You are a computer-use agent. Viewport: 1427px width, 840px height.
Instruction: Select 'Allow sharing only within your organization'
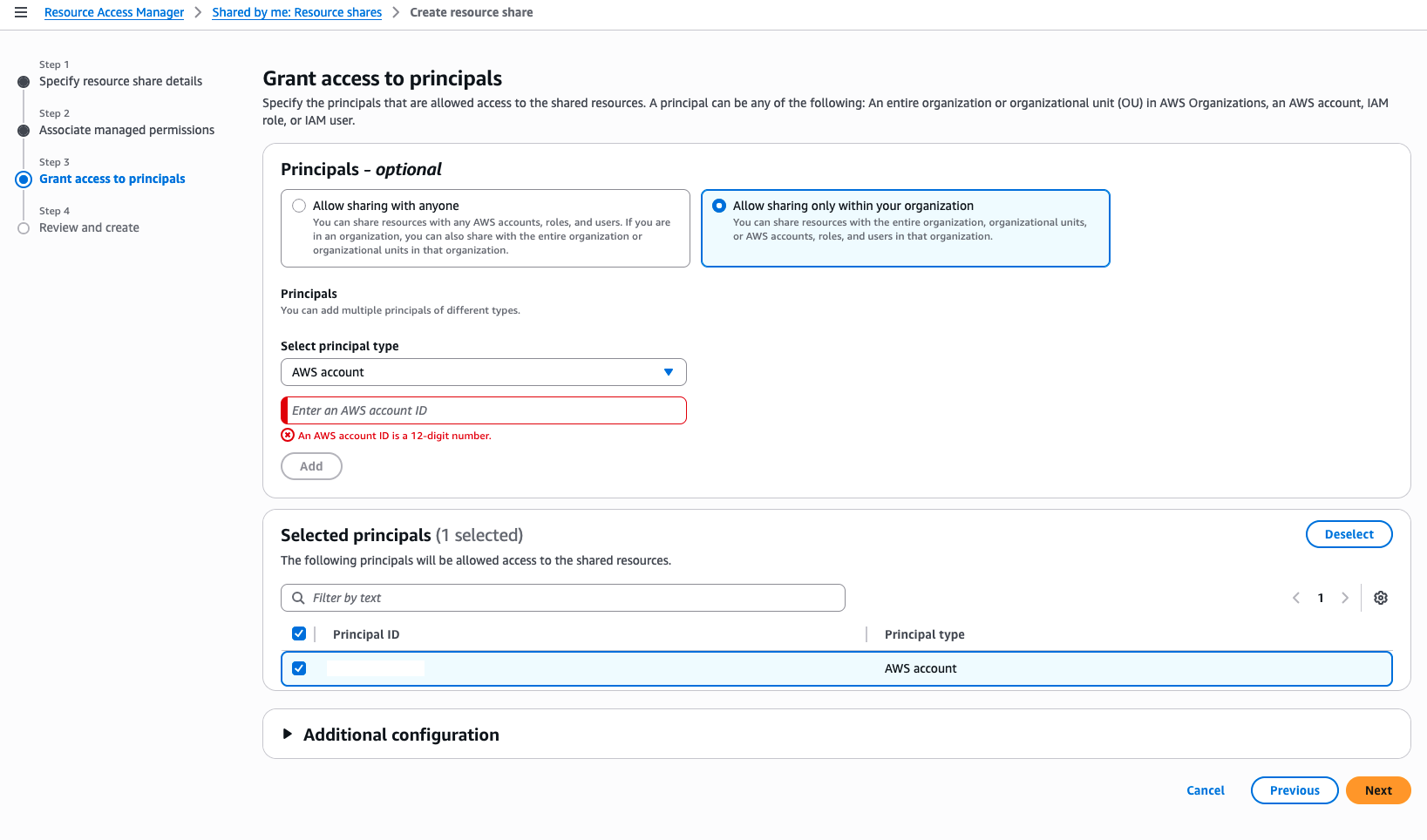(719, 207)
